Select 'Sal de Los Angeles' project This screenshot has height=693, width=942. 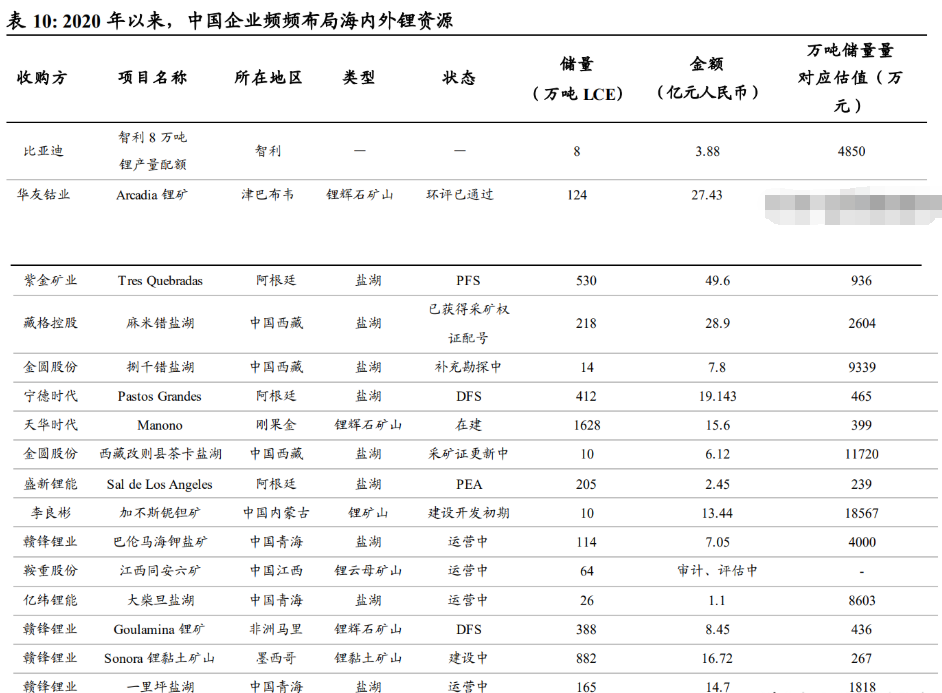tap(159, 484)
